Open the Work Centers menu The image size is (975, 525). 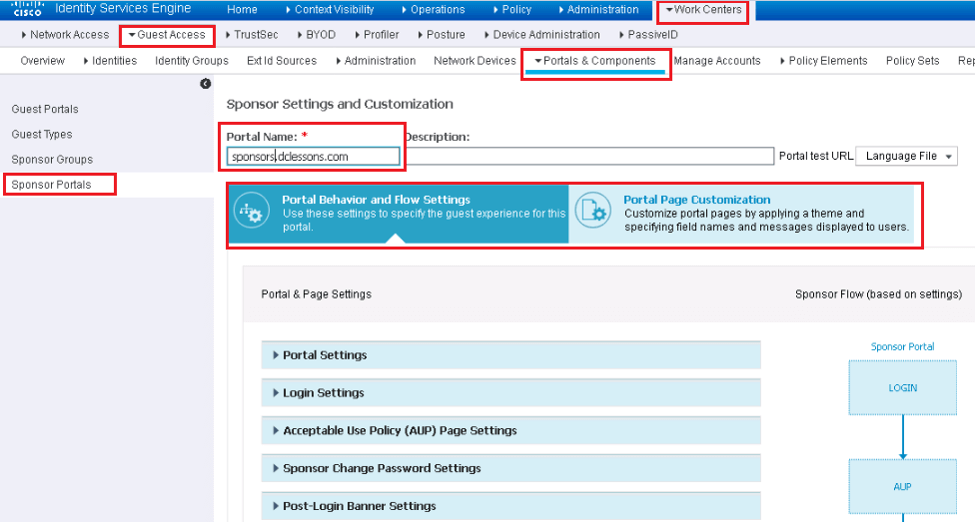[703, 9]
